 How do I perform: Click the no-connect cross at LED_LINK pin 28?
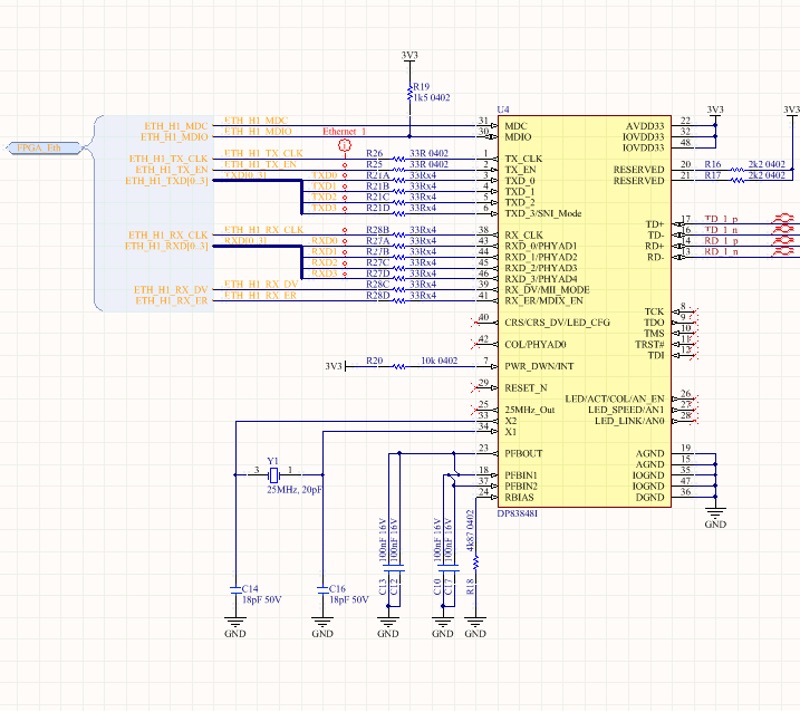click(x=693, y=421)
